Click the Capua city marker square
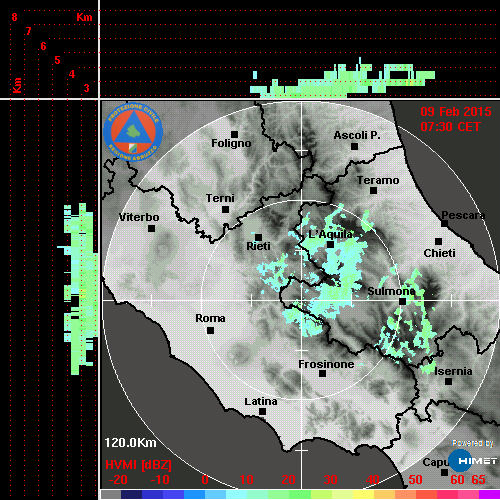 pyautogui.click(x=444, y=472)
